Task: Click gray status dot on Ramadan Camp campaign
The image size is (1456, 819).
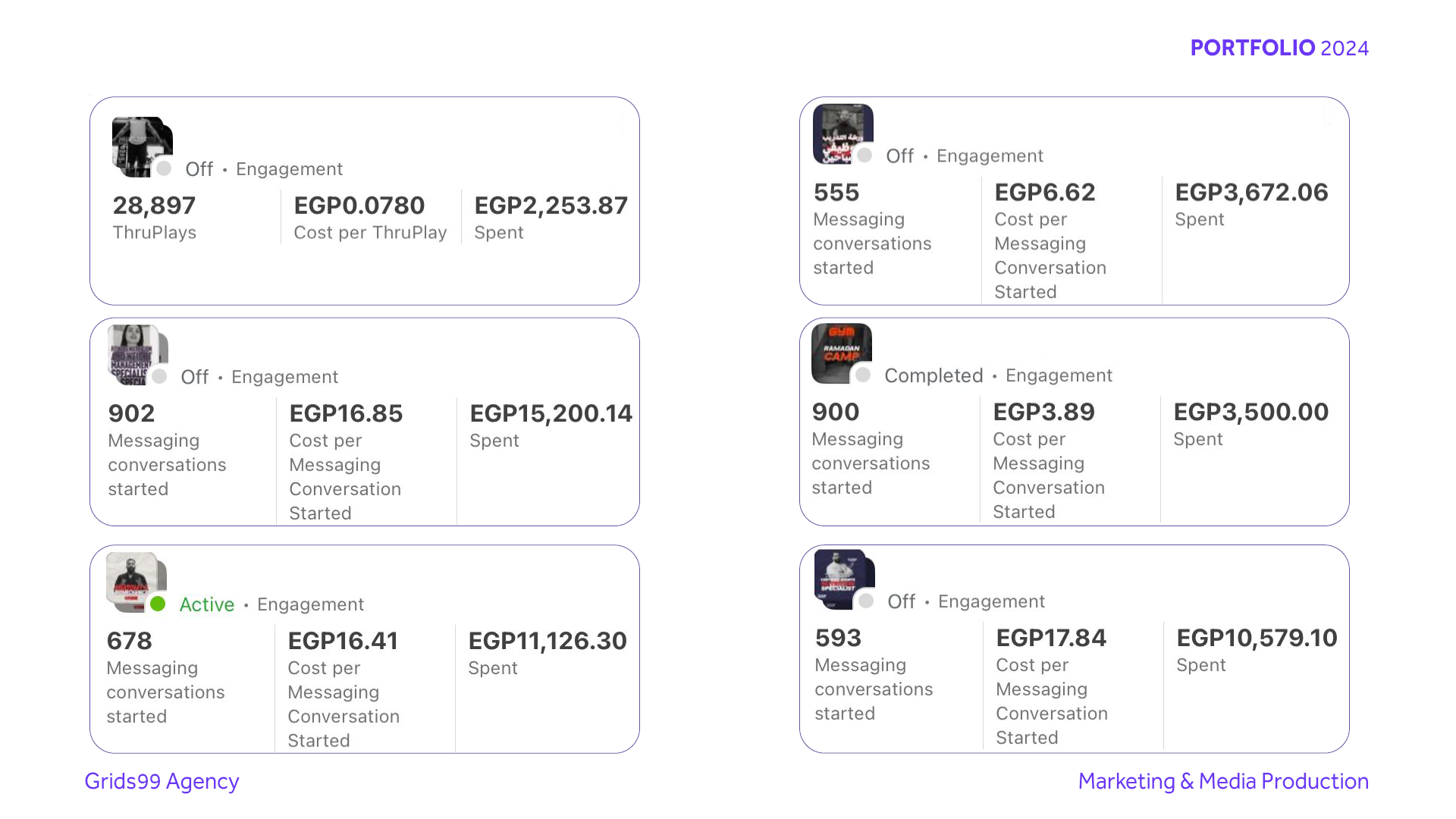Action: click(863, 375)
